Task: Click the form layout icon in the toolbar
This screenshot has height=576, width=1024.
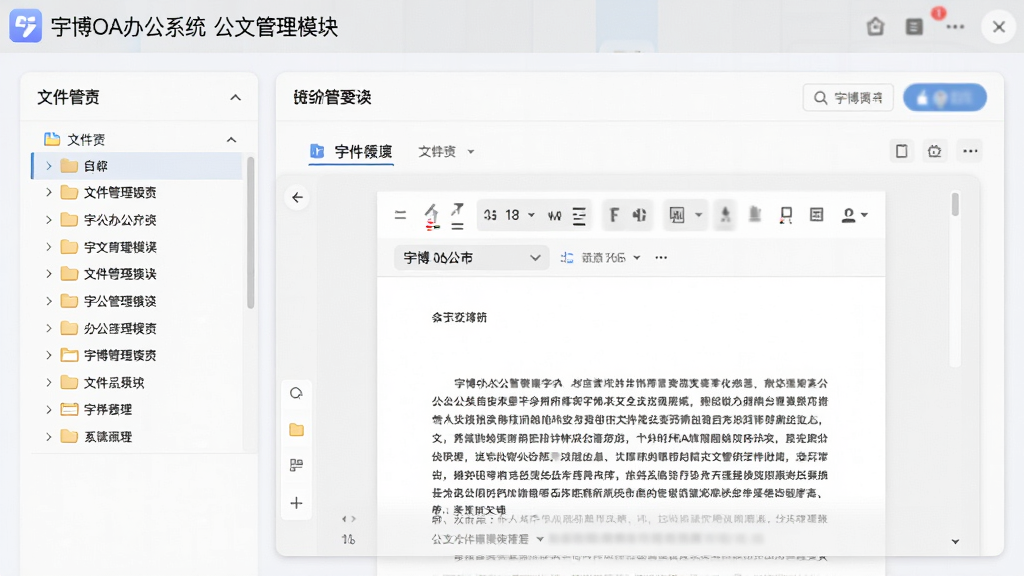Action: click(x=816, y=215)
